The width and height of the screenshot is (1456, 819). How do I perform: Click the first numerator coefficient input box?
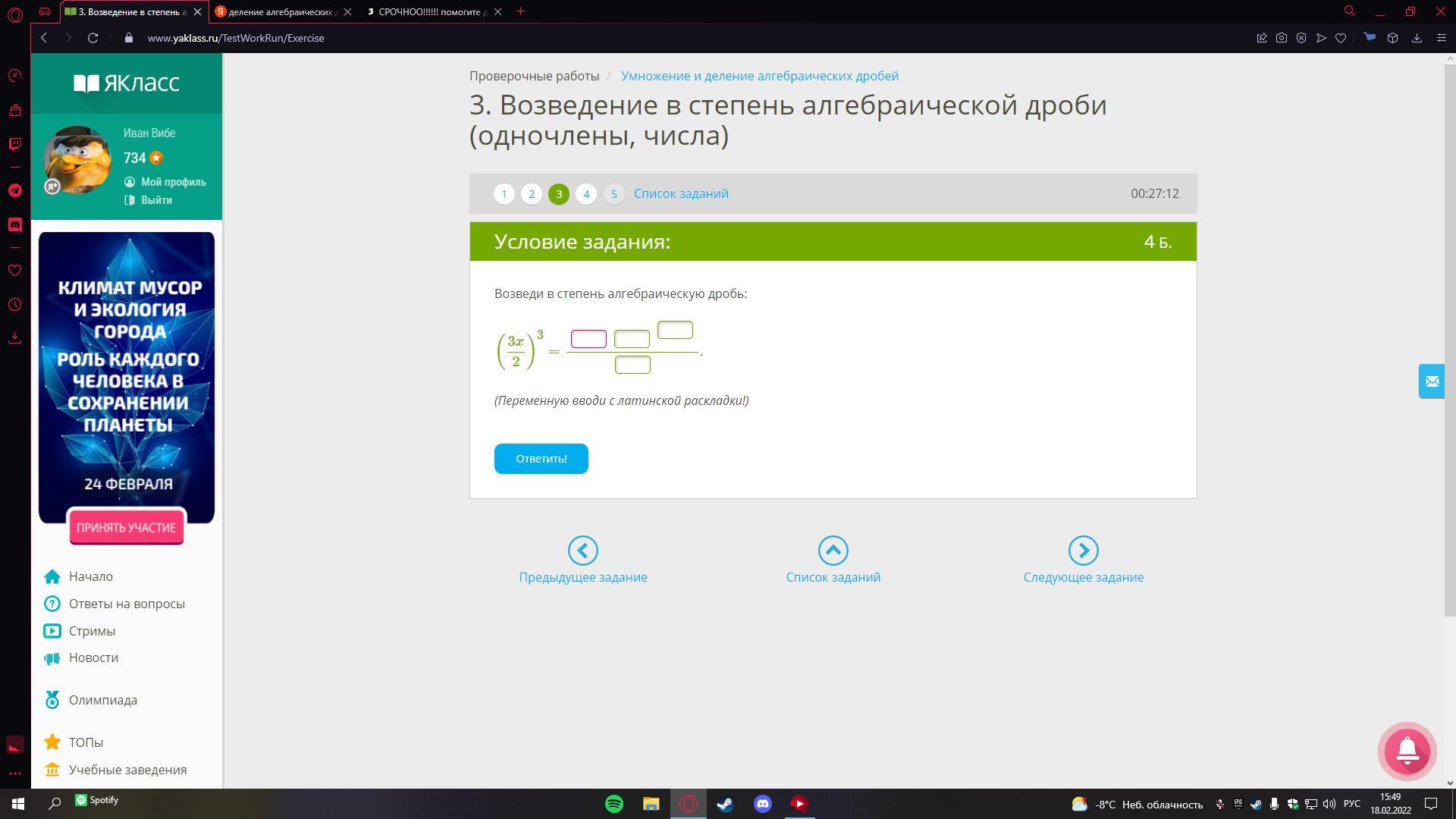pos(588,339)
